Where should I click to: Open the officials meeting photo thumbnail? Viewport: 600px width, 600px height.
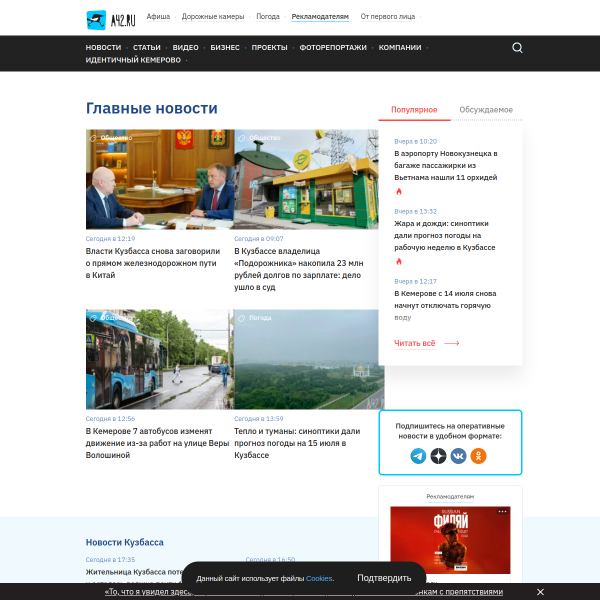[x=160, y=179]
